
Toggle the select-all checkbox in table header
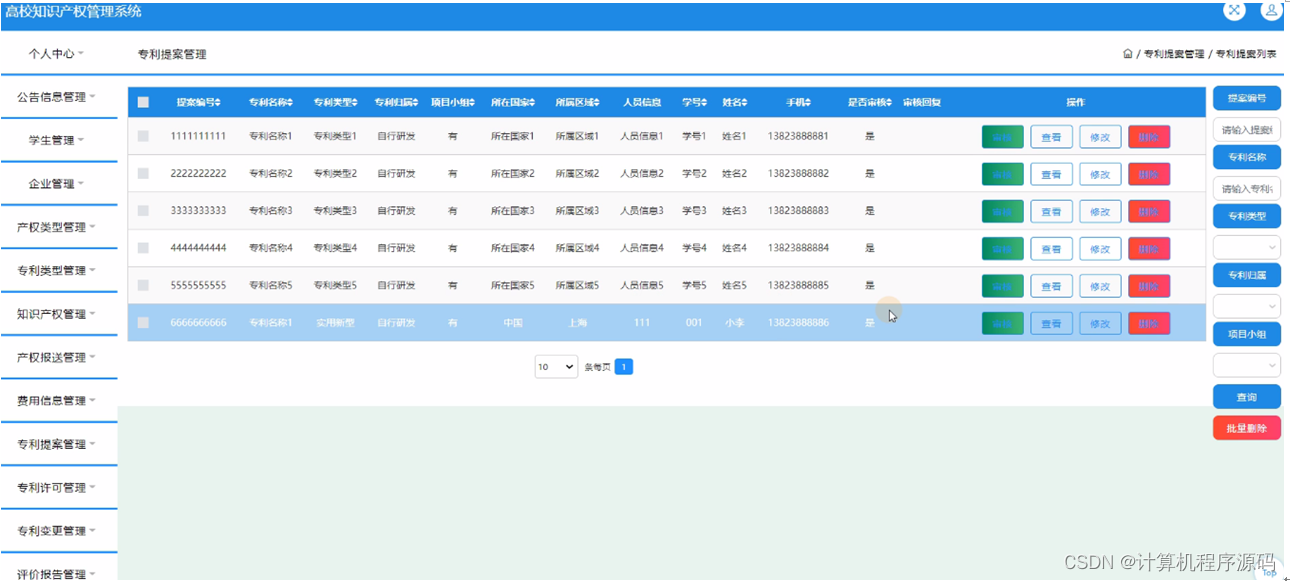143,101
